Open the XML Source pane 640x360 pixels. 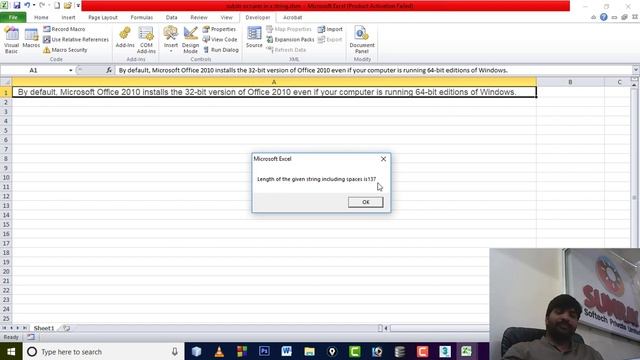(254, 38)
